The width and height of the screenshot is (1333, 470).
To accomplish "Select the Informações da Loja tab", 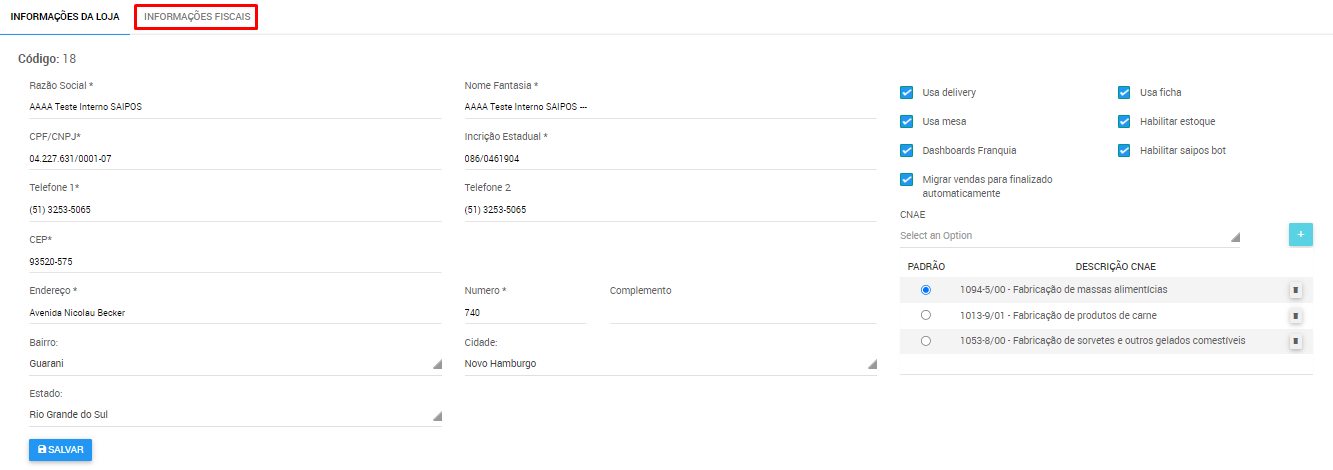I will click(65, 17).
